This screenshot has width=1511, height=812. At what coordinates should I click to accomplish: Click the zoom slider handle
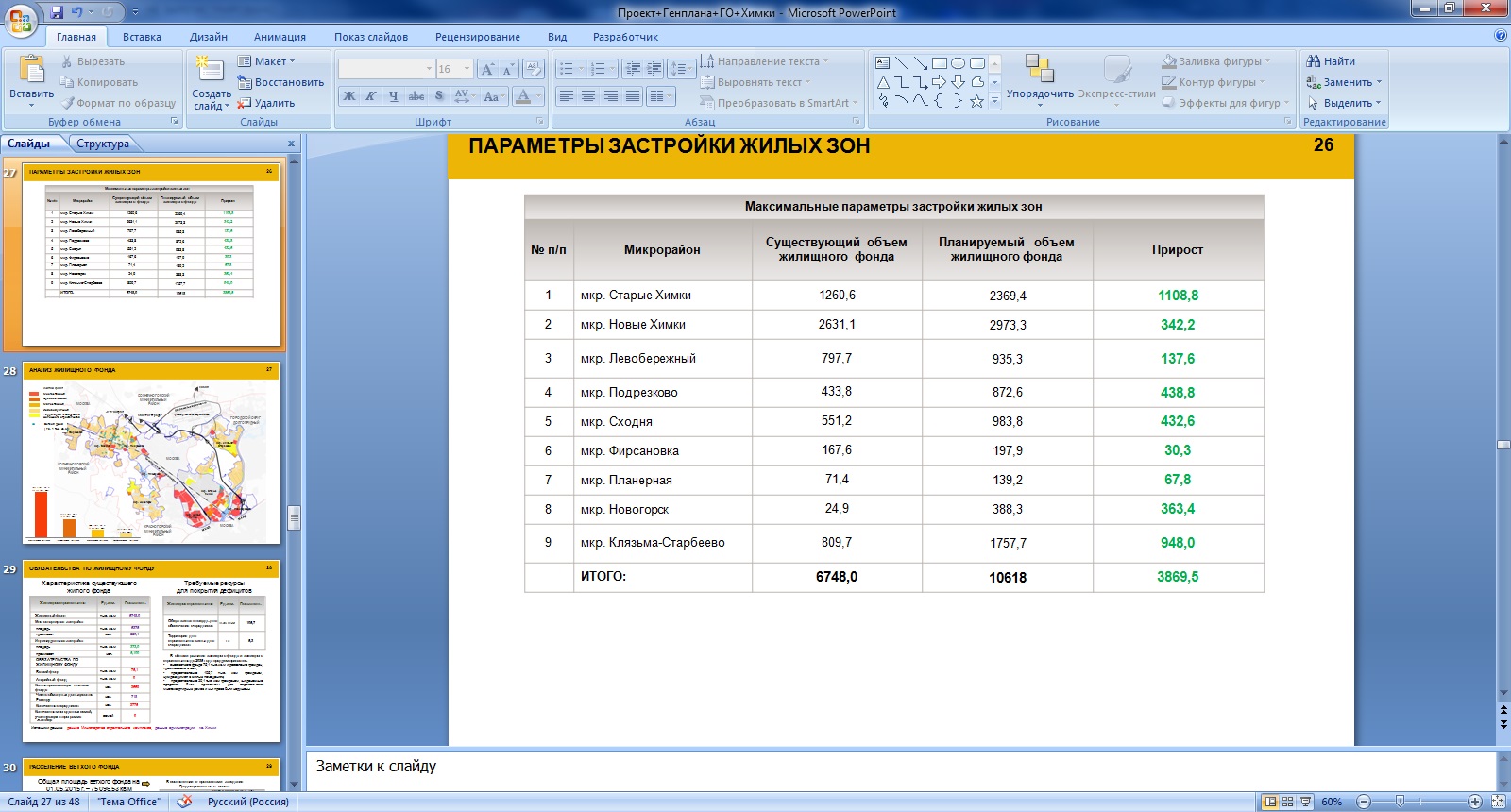(x=1400, y=802)
